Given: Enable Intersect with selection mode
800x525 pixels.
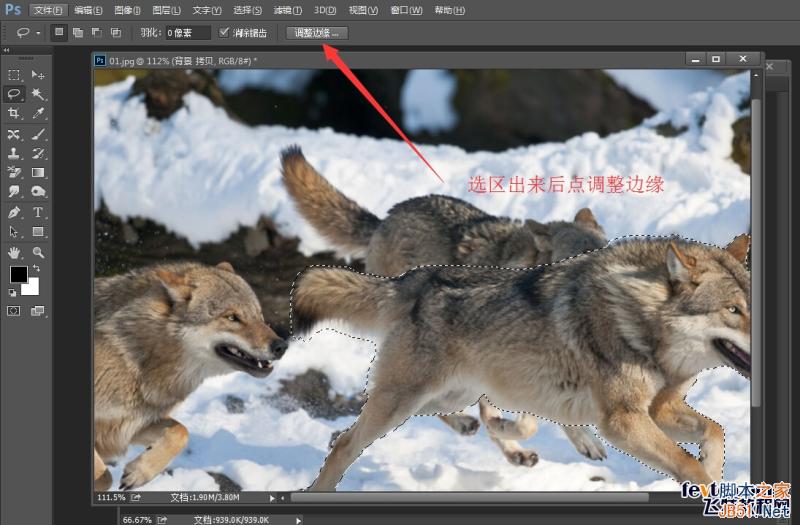Looking at the screenshot, I should click(116, 32).
